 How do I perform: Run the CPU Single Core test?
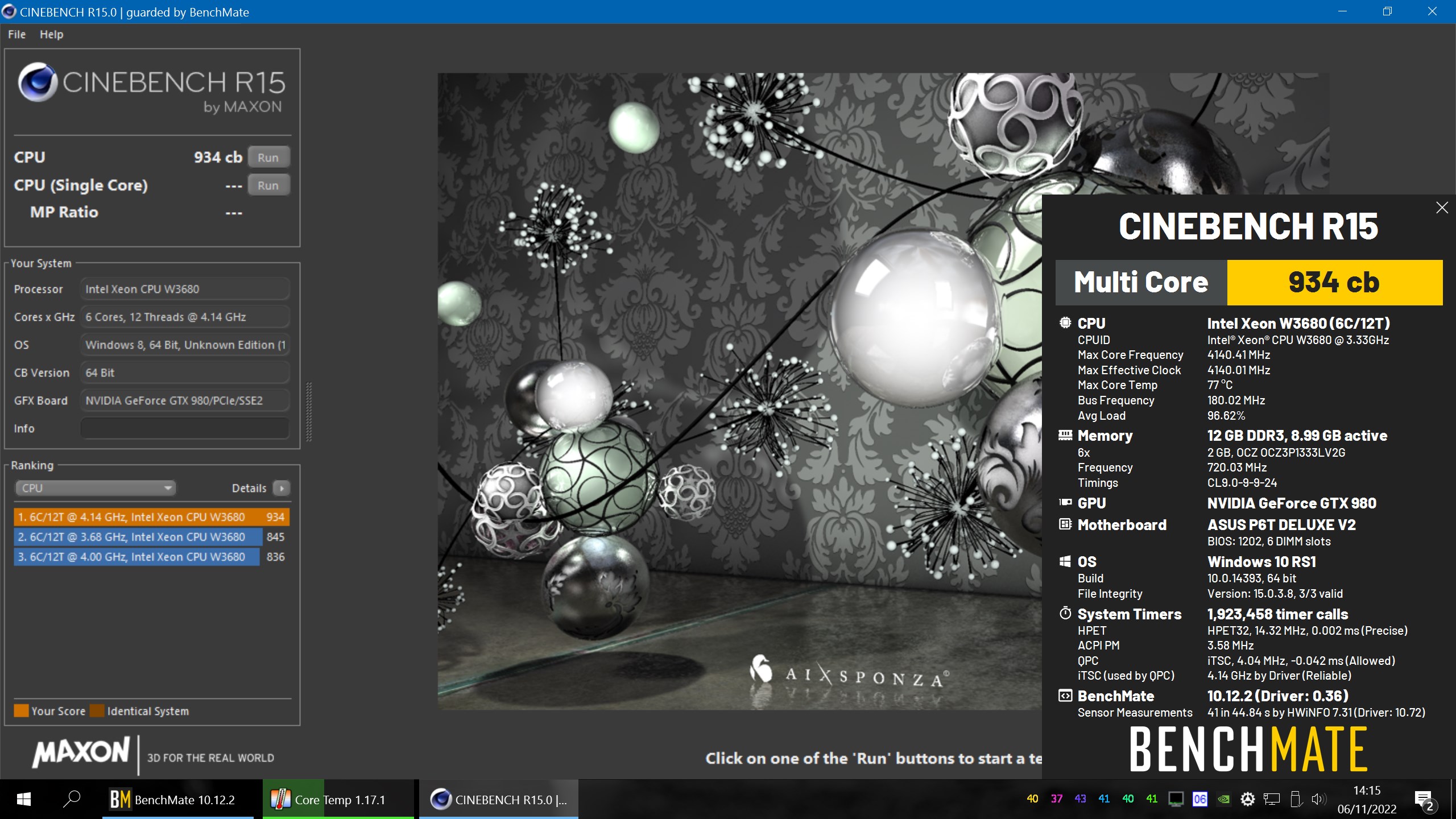[268, 185]
